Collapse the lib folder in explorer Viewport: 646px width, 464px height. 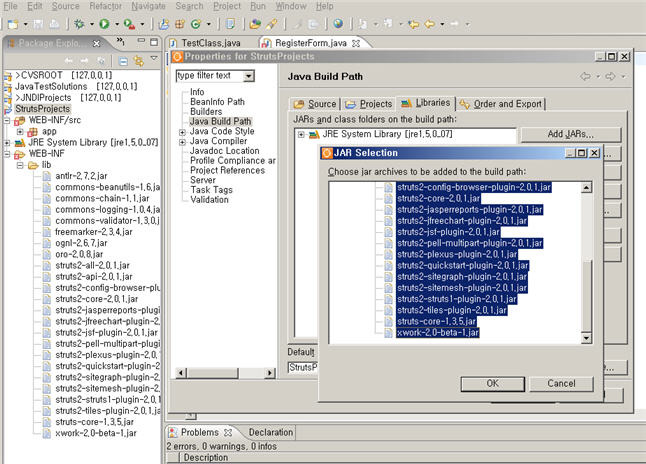(x=20, y=166)
